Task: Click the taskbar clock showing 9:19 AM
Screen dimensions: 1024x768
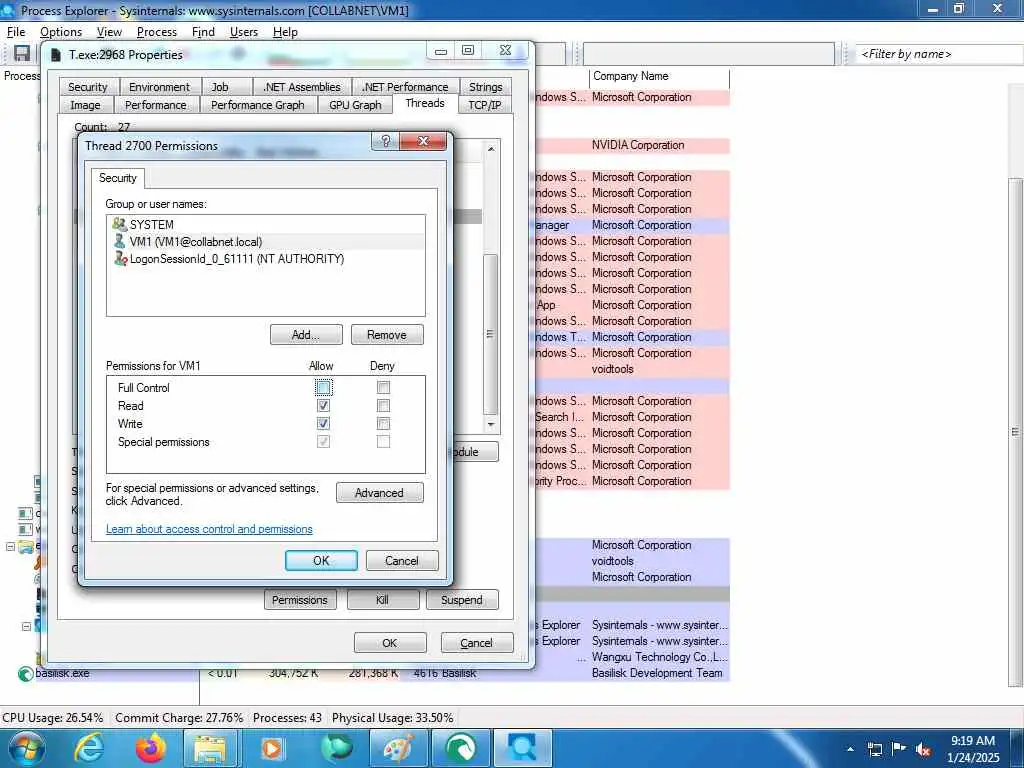Action: 973,748
